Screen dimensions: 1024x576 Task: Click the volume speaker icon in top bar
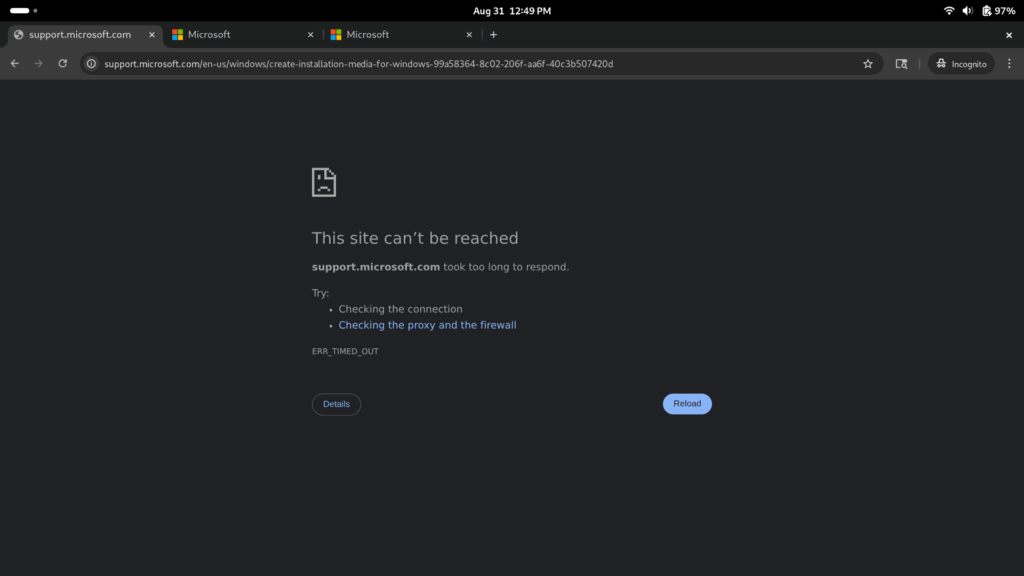(x=967, y=10)
